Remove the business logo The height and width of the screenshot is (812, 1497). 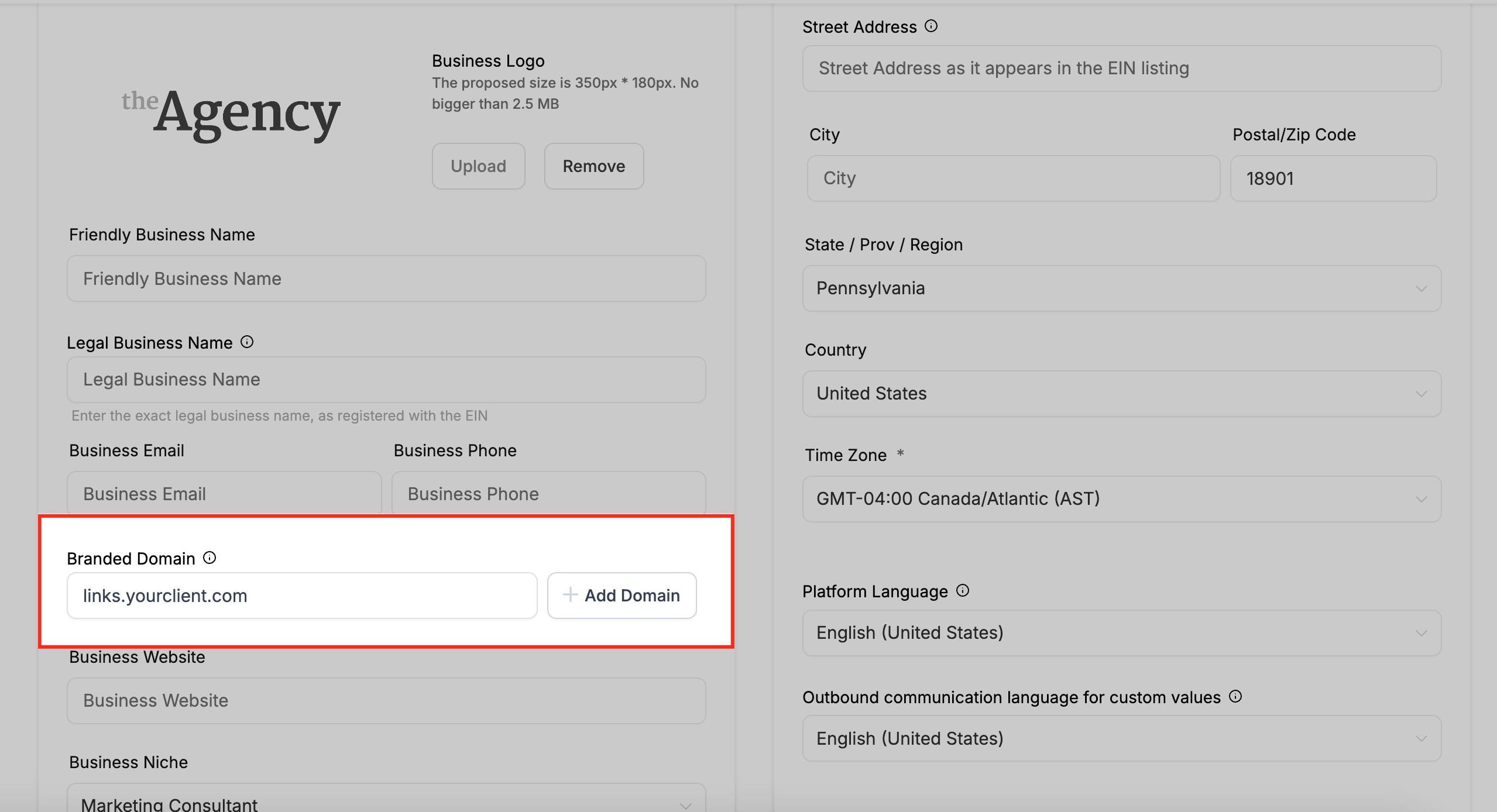pyautogui.click(x=593, y=166)
